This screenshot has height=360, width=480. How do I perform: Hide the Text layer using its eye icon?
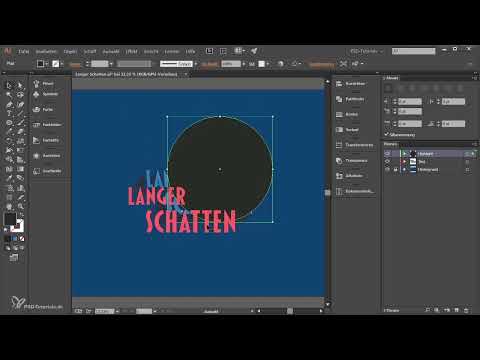(387, 161)
